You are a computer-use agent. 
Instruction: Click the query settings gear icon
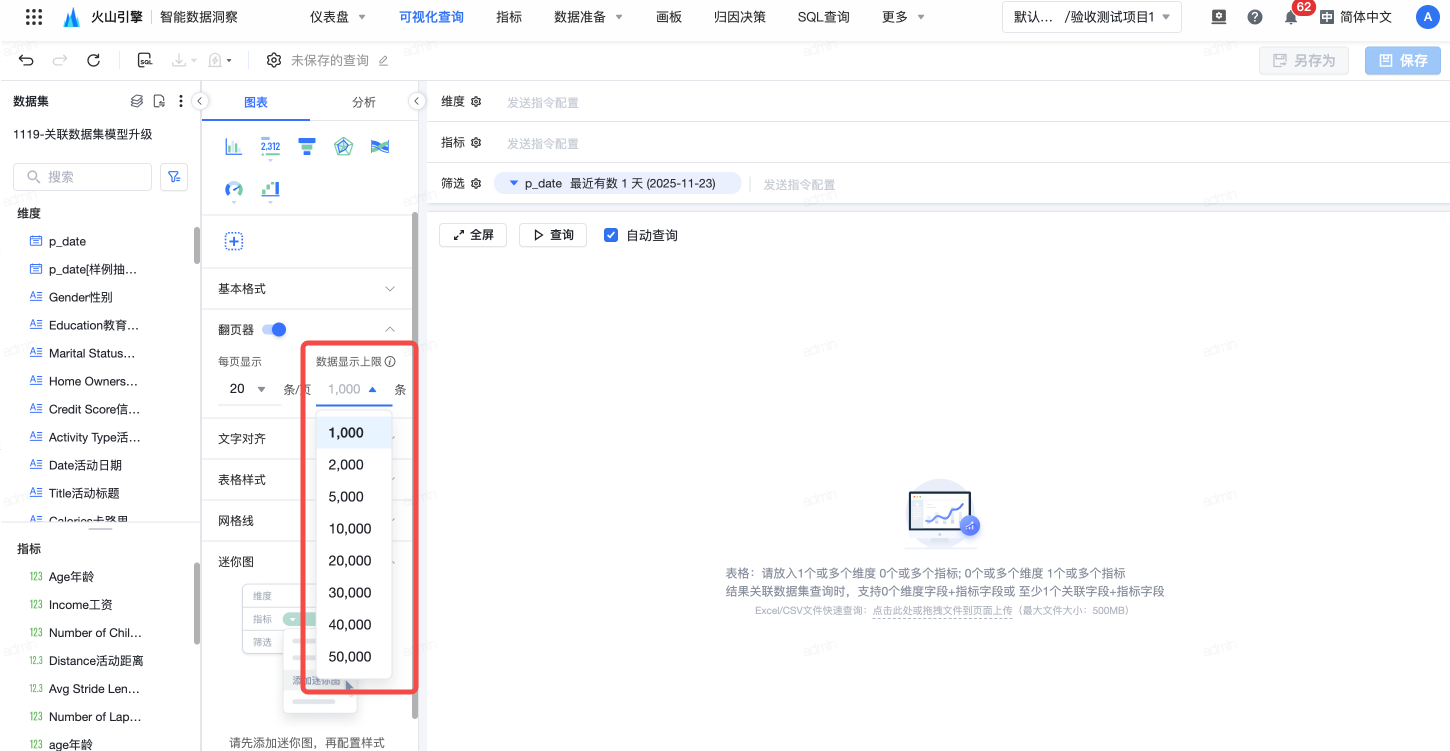click(x=273, y=61)
